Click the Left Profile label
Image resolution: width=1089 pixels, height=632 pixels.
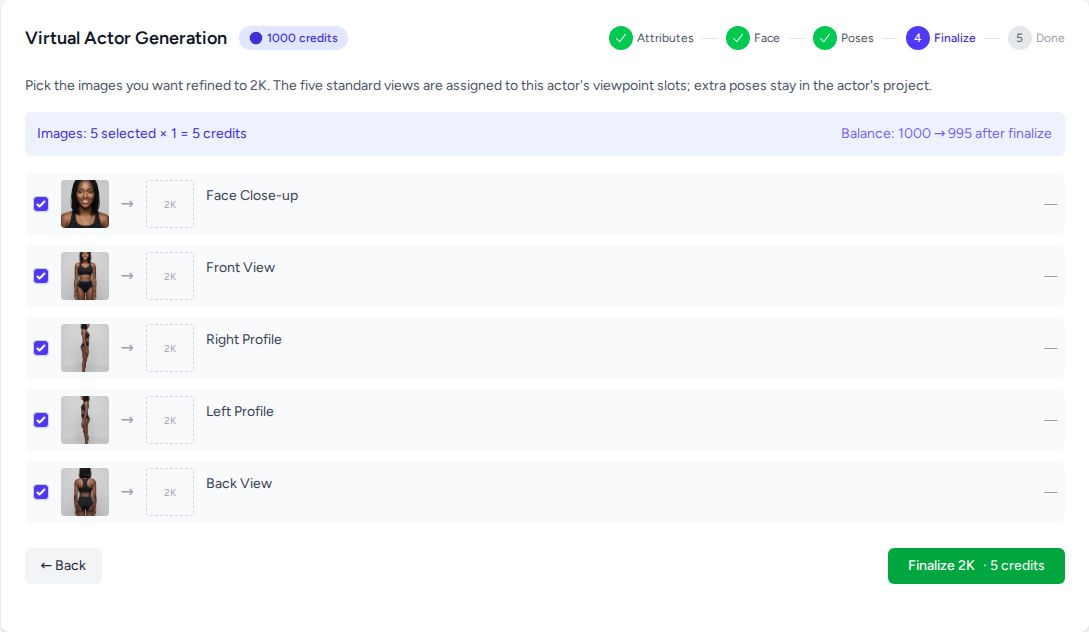pyautogui.click(x=240, y=412)
